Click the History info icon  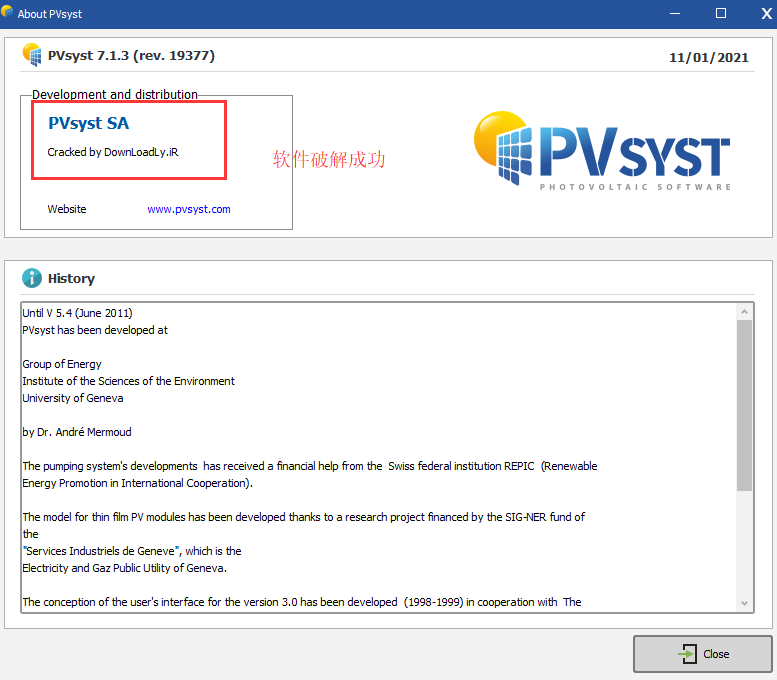click(x=32, y=278)
